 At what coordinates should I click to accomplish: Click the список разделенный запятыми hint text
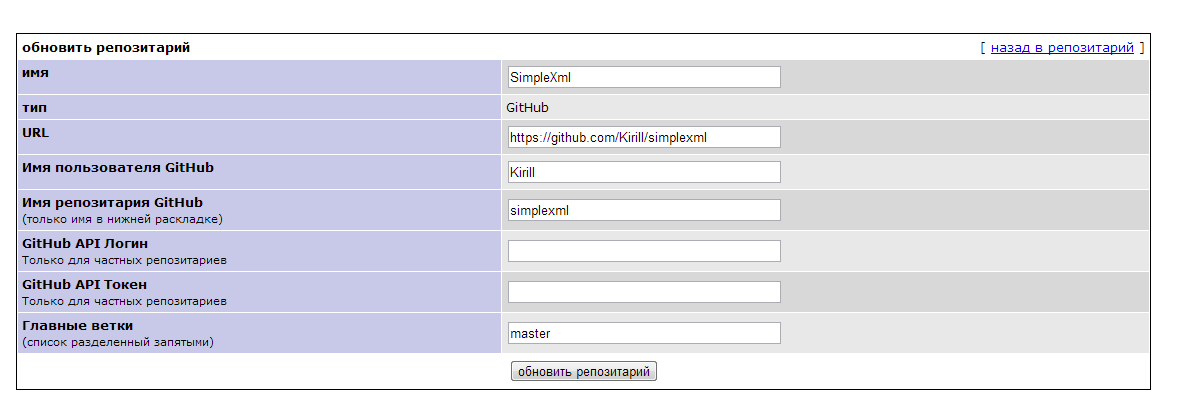118,342
